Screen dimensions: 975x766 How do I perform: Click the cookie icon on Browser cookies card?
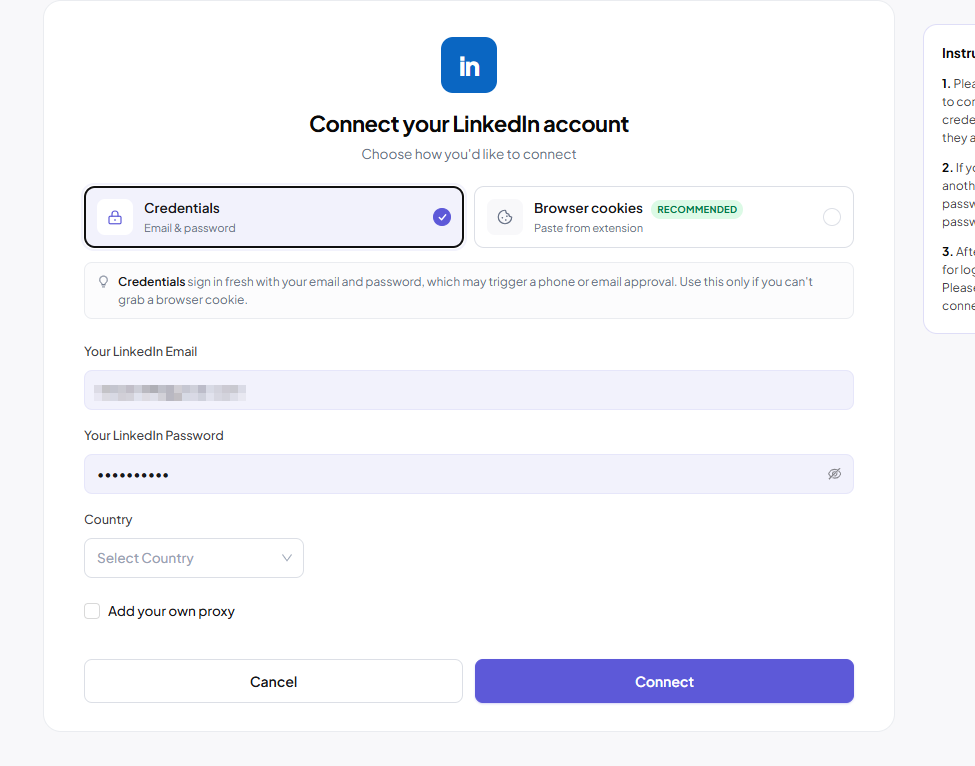505,217
